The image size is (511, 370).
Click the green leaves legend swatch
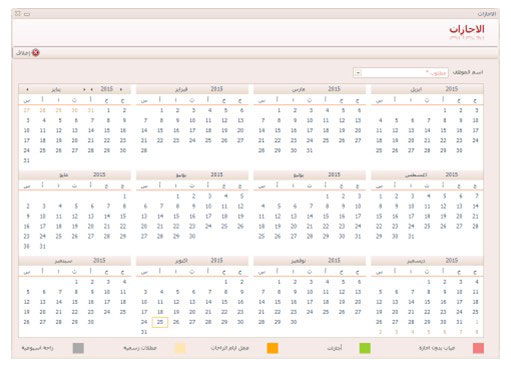[x=365, y=348]
